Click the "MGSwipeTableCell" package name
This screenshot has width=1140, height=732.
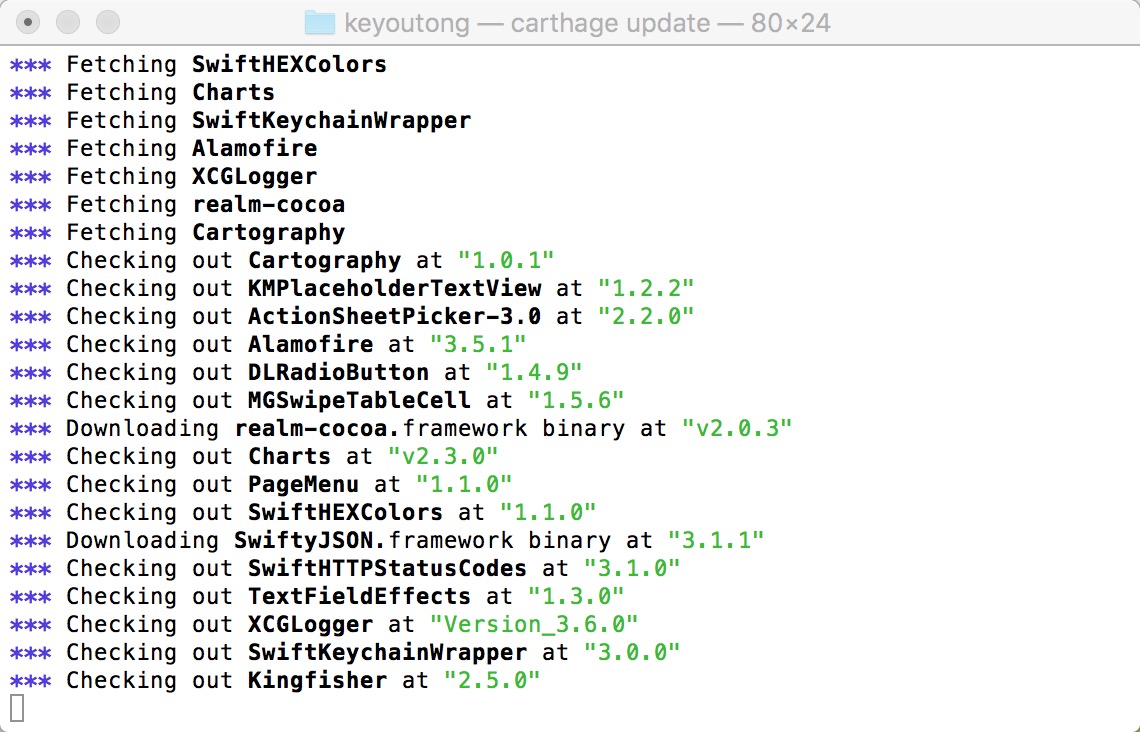point(359,400)
